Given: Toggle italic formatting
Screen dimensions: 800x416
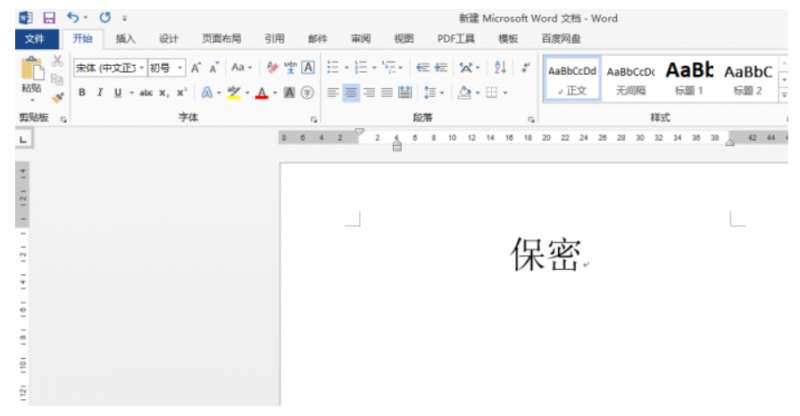Looking at the screenshot, I should (x=100, y=92).
